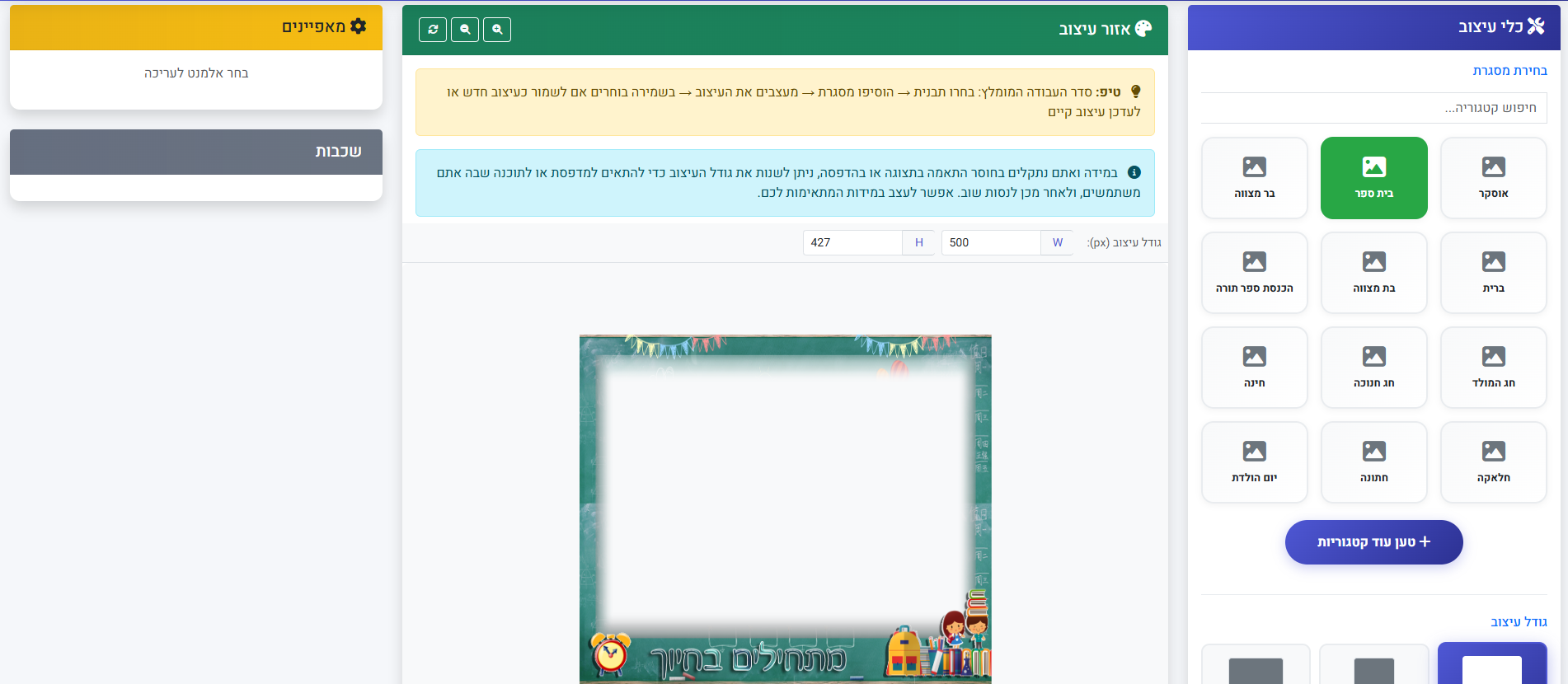Choose the ברית category card
Image resolution: width=1568 pixels, height=684 pixels.
tap(1493, 273)
